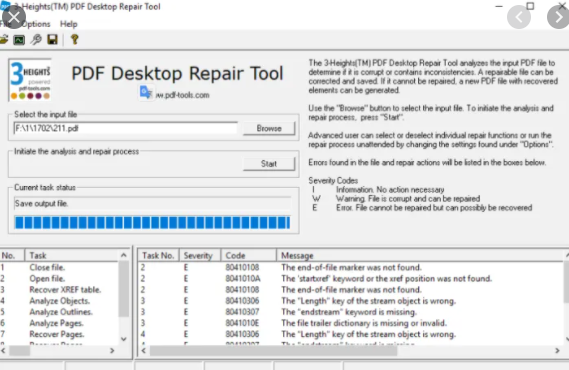This screenshot has width=569, height=370.
Task: Click the input file path field
Action: coord(126,128)
